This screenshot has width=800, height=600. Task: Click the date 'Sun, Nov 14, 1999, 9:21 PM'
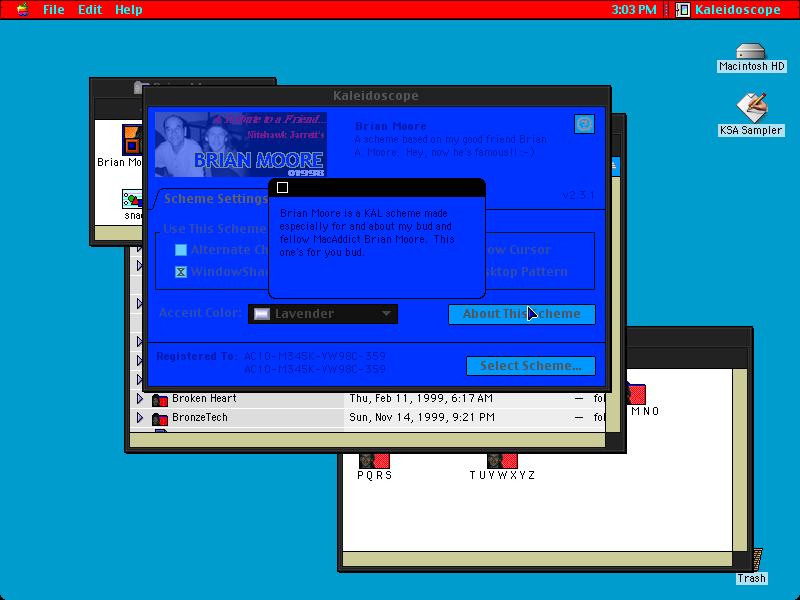[422, 417]
